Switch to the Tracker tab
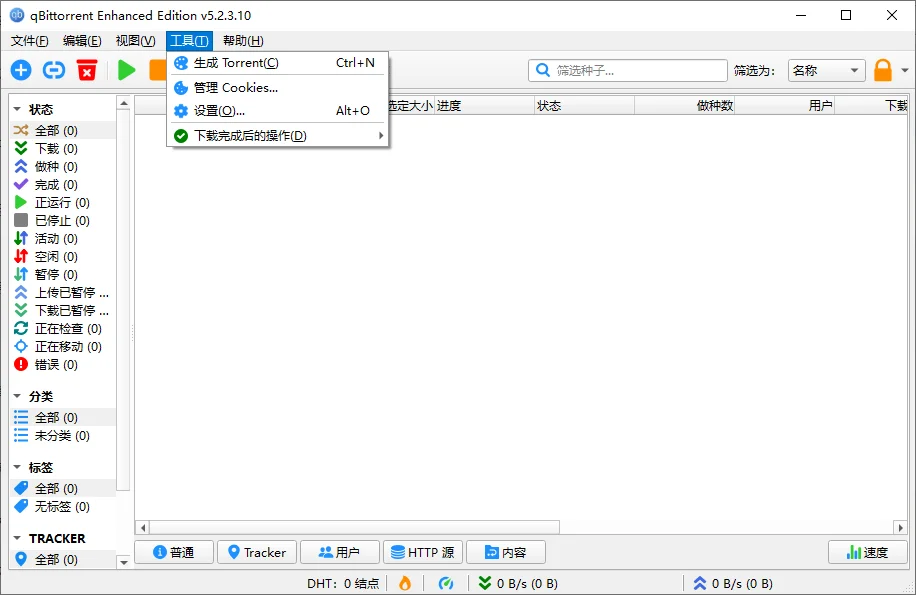This screenshot has width=916, height=595. coord(257,552)
